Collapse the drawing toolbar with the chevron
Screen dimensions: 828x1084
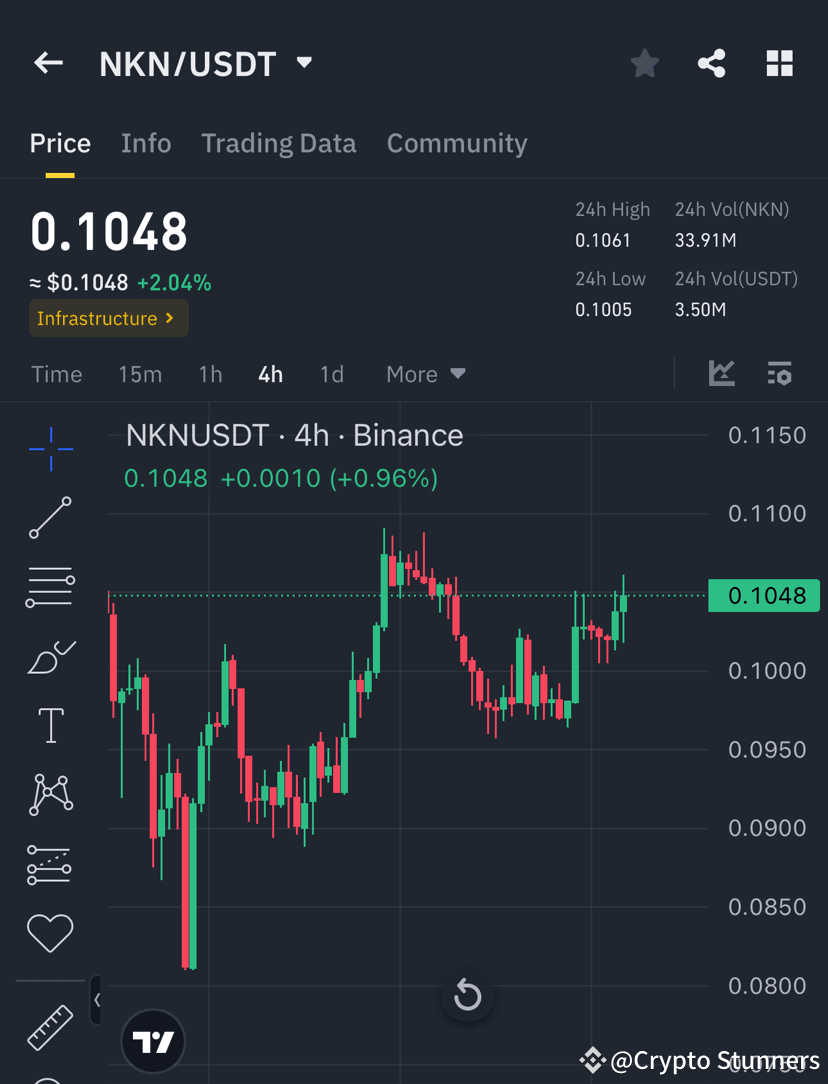point(96,999)
